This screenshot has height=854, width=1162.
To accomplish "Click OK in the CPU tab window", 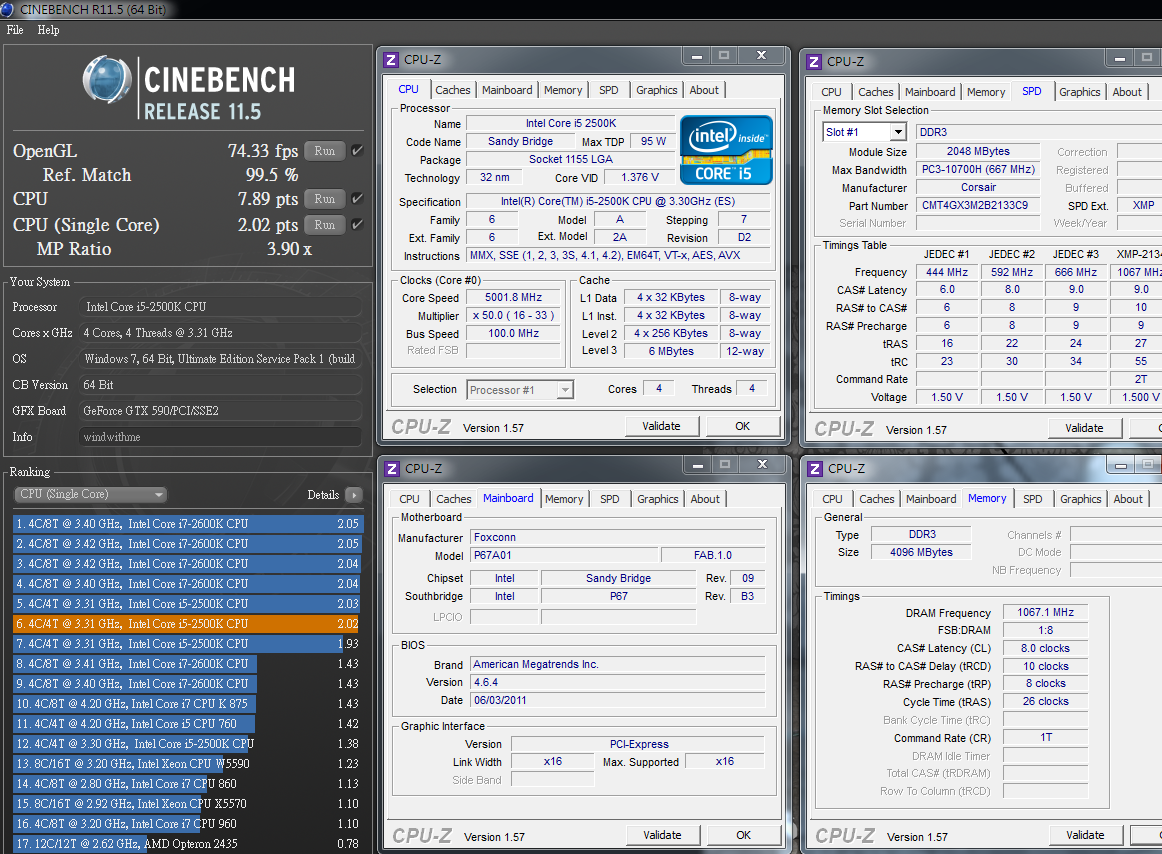I will [x=743, y=426].
